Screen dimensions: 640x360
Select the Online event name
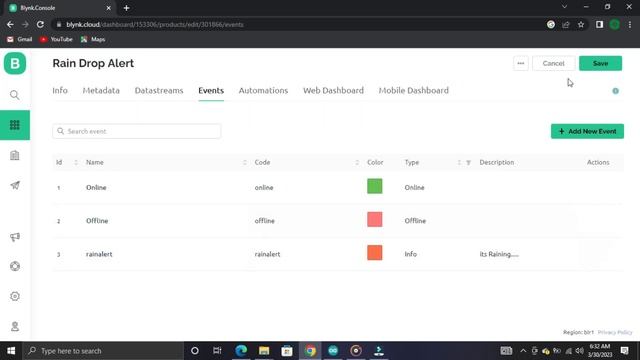pos(96,188)
